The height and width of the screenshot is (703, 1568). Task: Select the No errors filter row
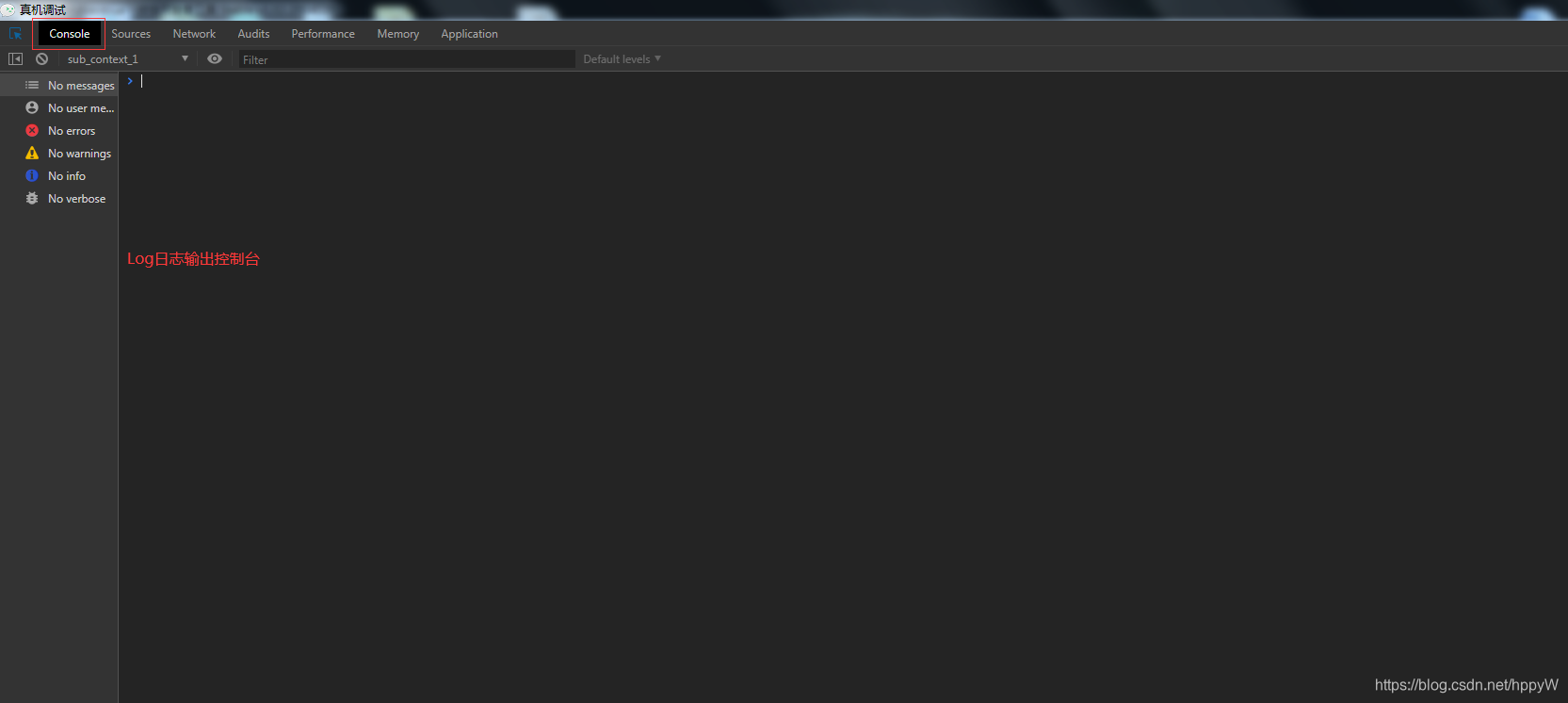coord(59,131)
